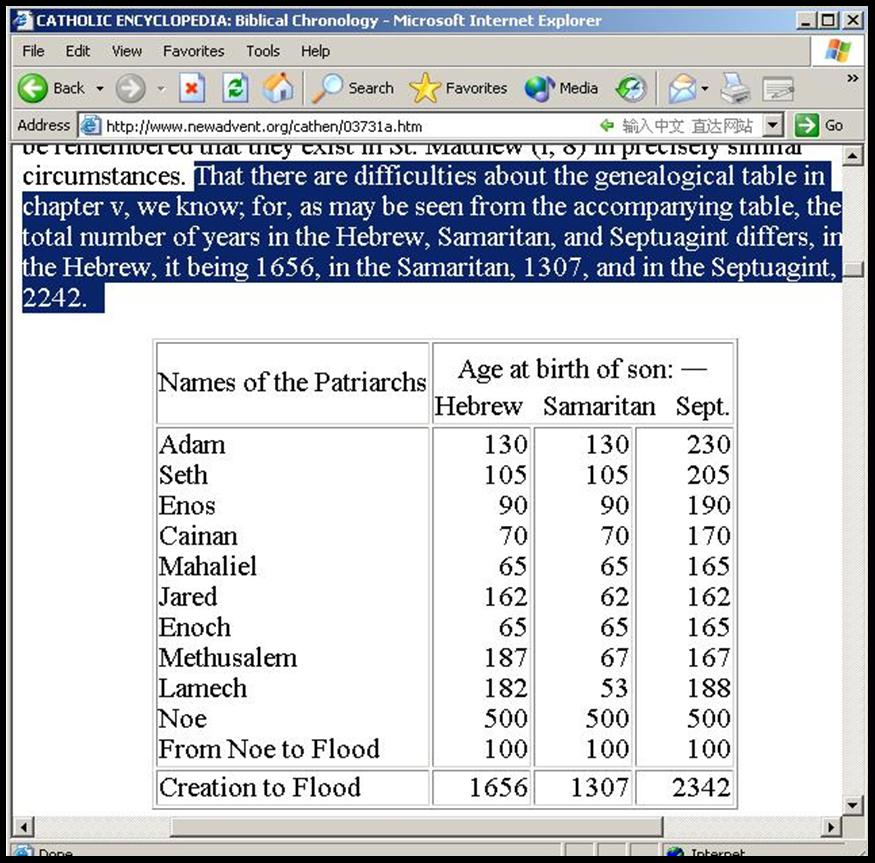The height and width of the screenshot is (863, 875).
Task: Click Lamech's Samaritan value 53
Action: pyautogui.click(x=614, y=688)
